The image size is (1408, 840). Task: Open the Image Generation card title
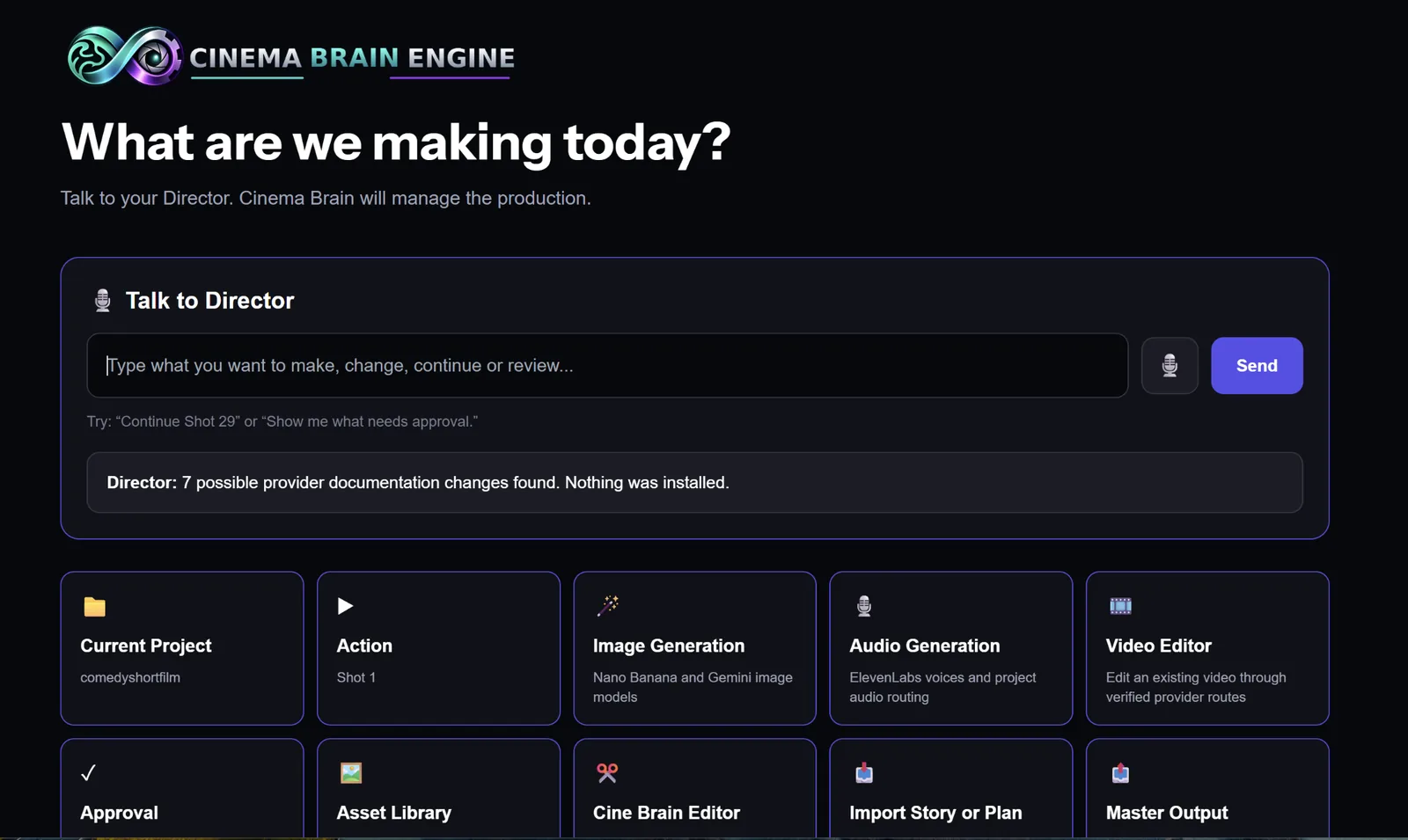click(x=669, y=646)
